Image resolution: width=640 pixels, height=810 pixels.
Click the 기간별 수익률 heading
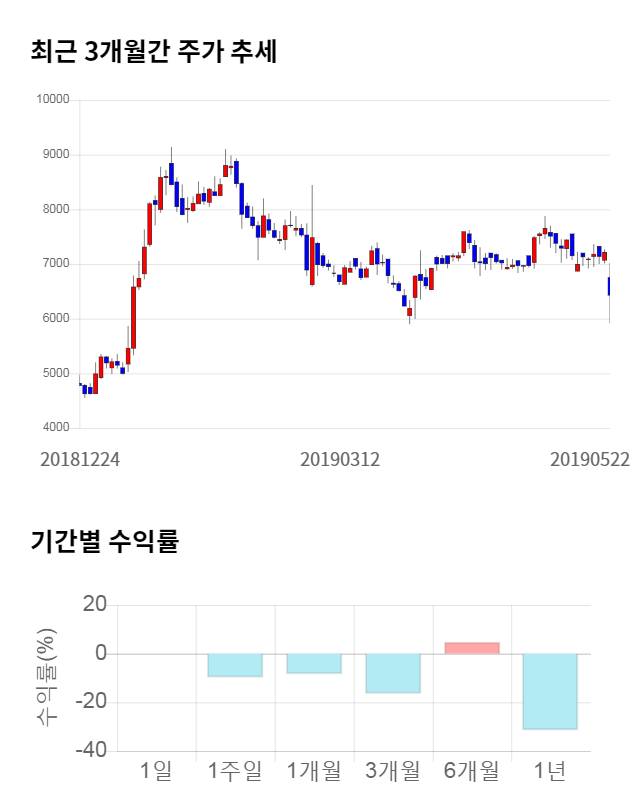pyautogui.click(x=104, y=542)
